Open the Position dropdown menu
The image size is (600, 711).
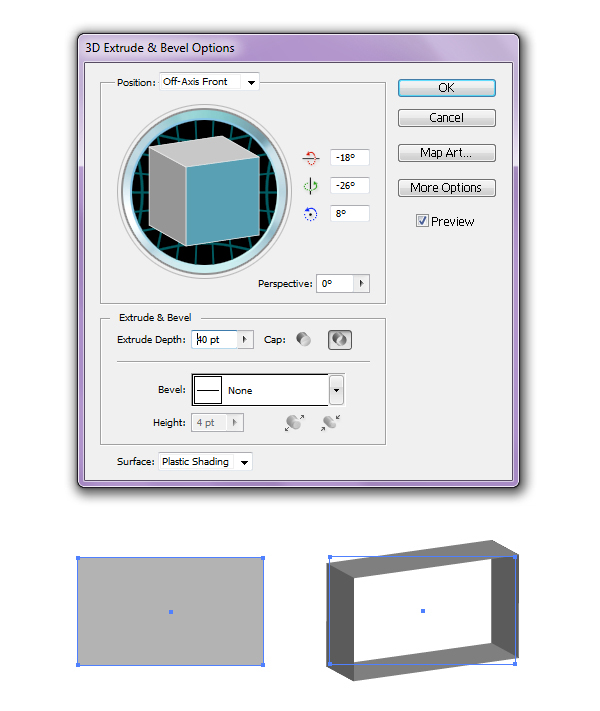pyautogui.click(x=210, y=82)
